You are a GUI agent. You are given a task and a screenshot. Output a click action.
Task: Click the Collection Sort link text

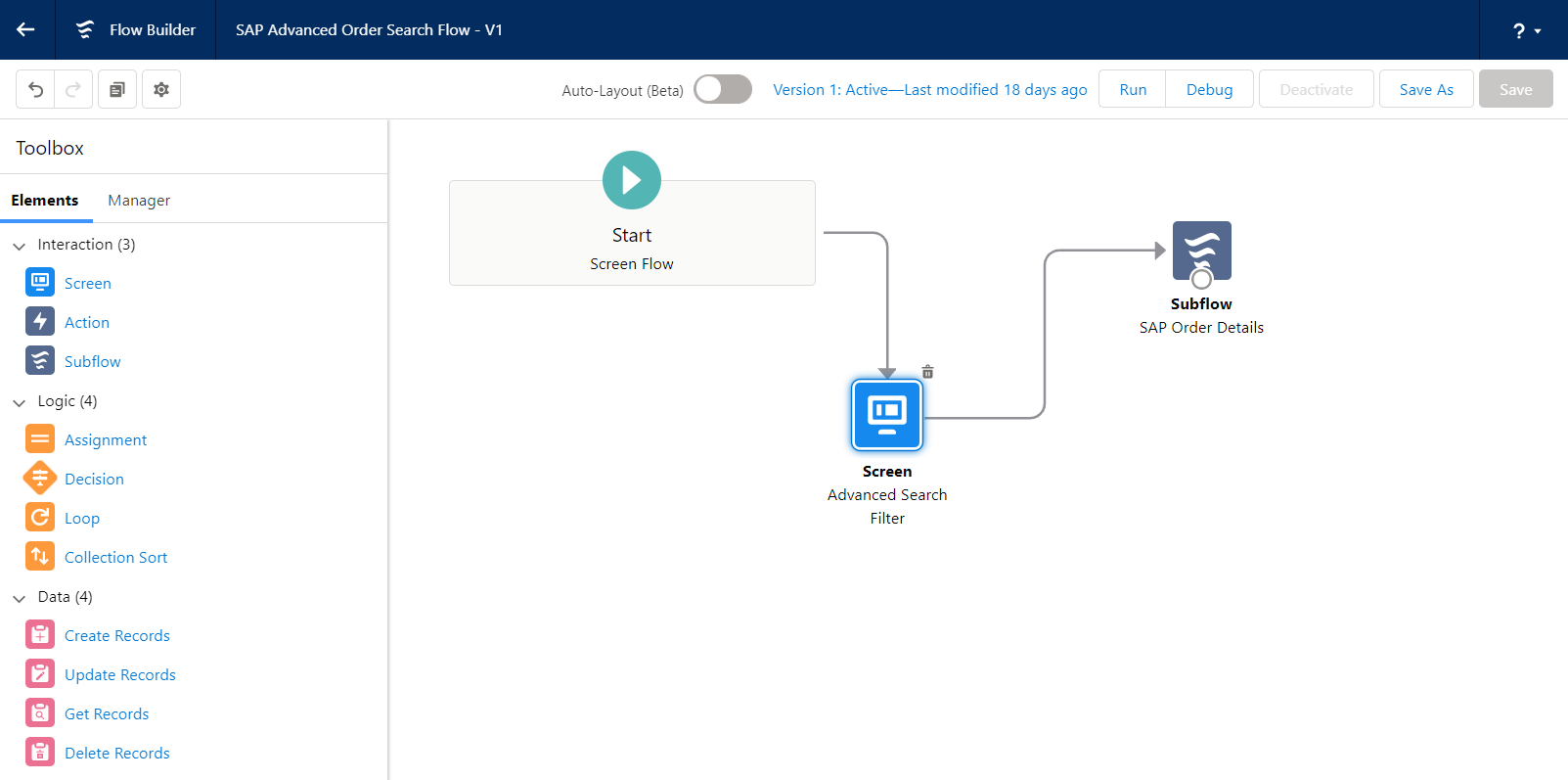coord(115,557)
